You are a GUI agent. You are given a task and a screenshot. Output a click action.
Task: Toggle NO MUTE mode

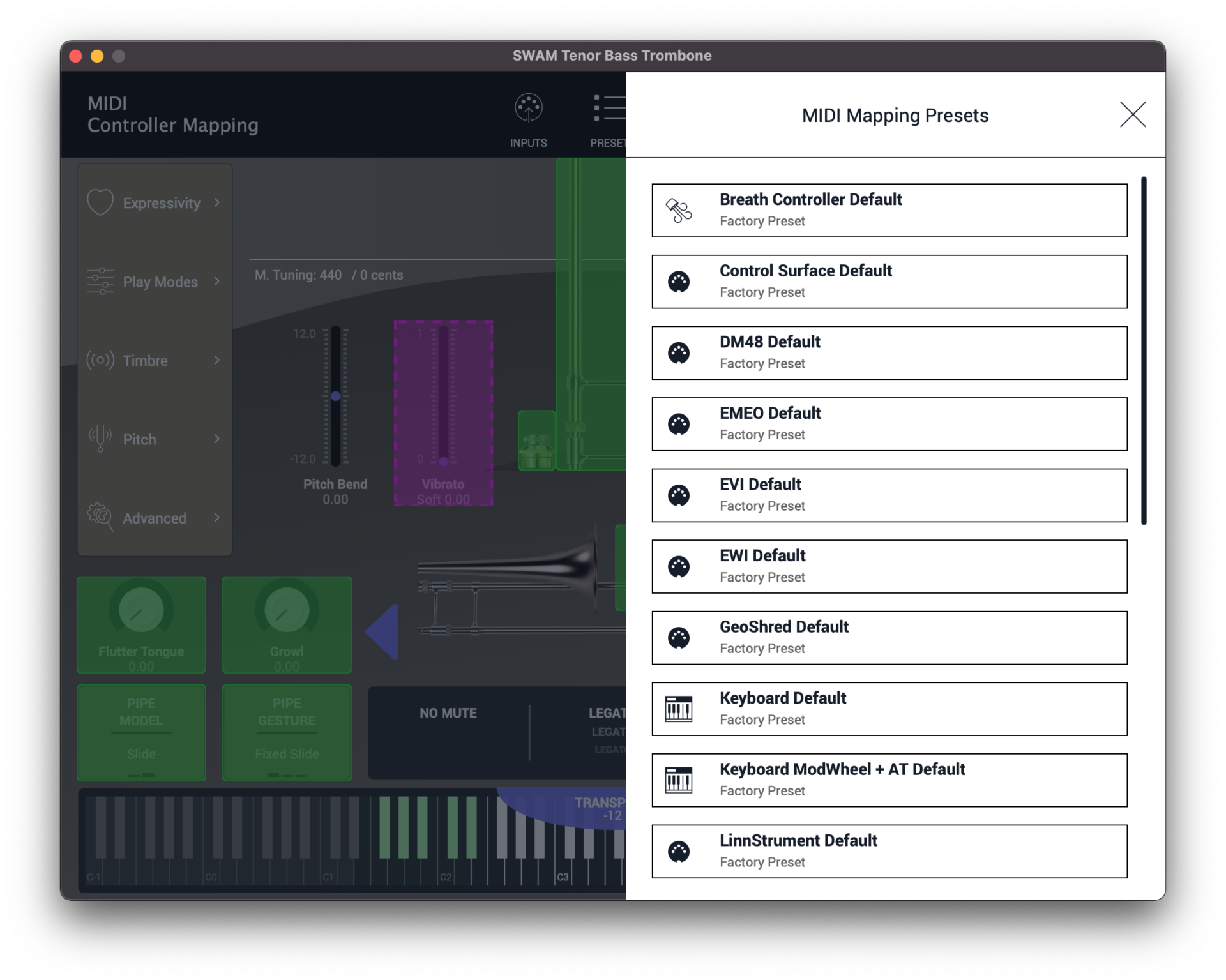pos(448,712)
